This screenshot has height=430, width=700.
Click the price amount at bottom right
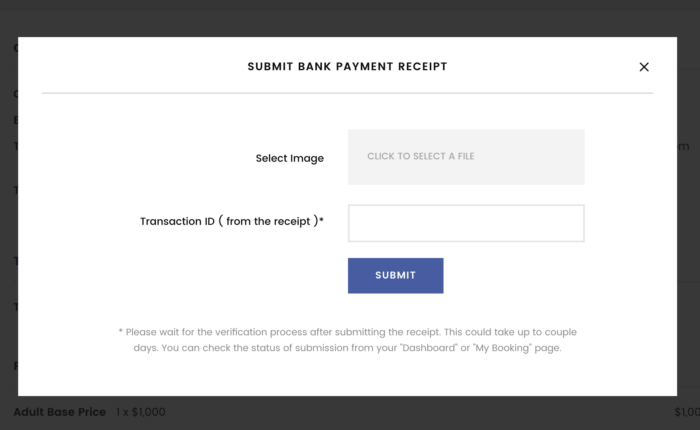pos(686,412)
